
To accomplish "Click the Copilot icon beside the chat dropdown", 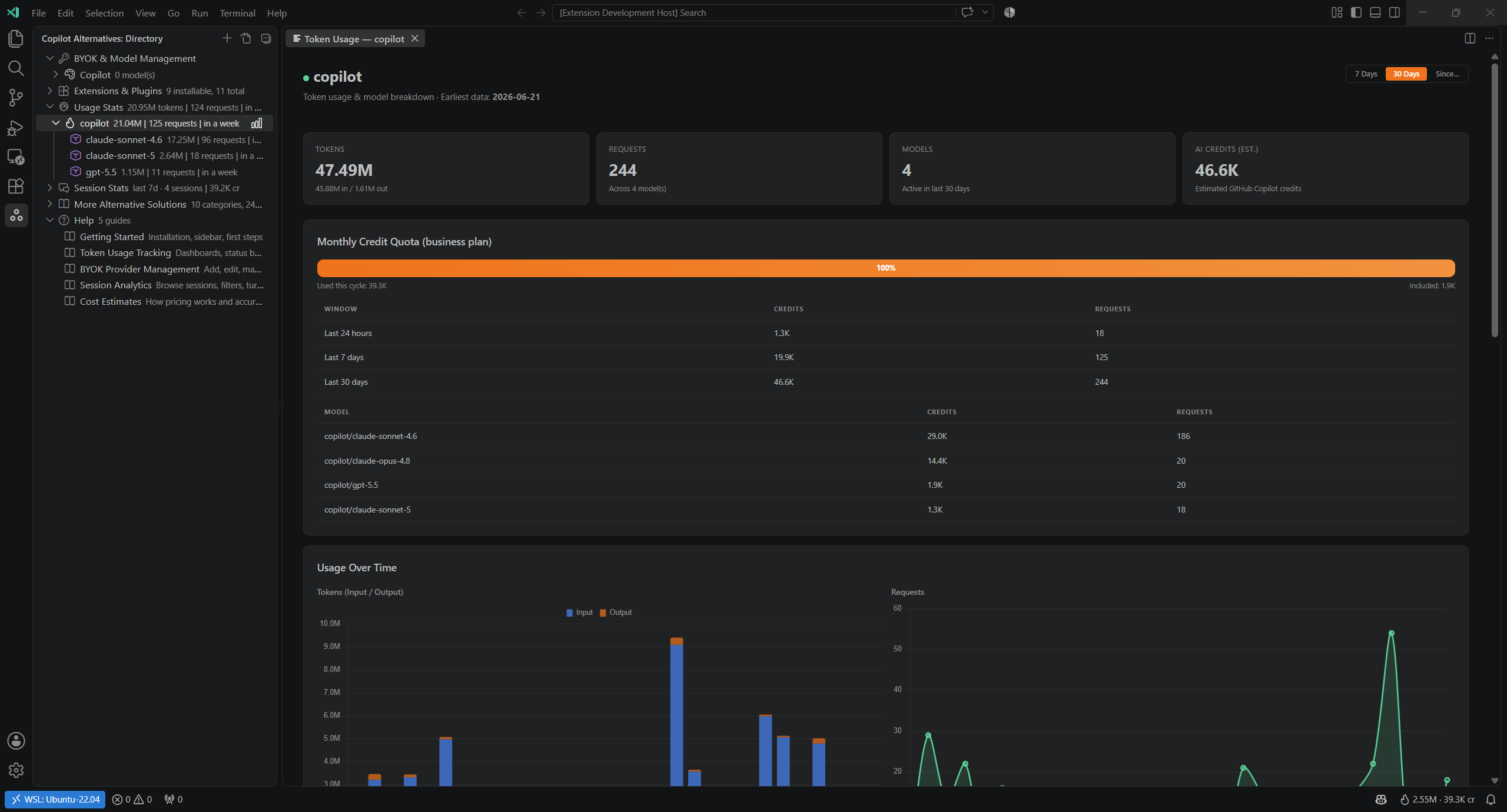I will pyautogui.click(x=1010, y=12).
